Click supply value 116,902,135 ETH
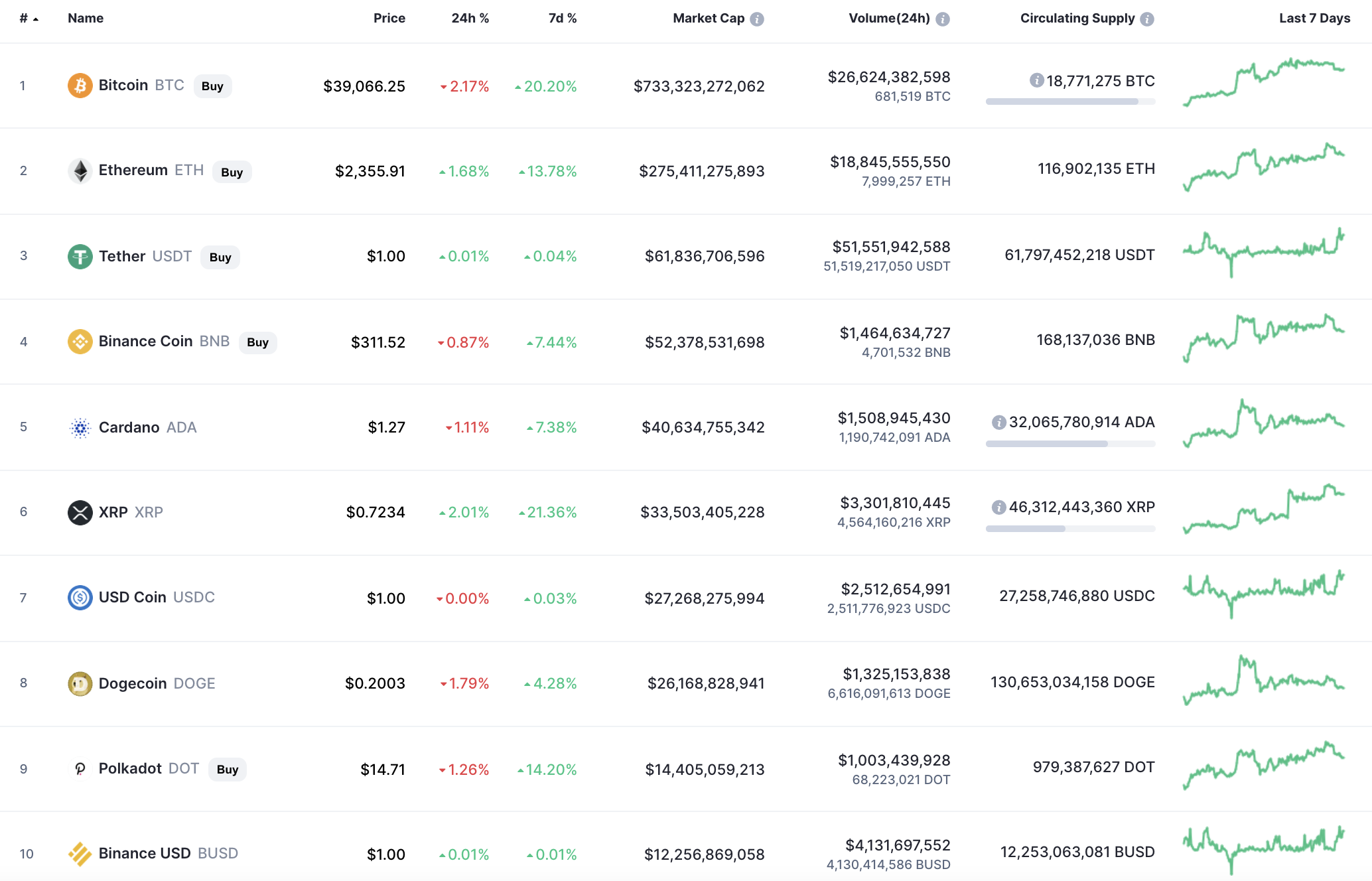 tap(1097, 169)
